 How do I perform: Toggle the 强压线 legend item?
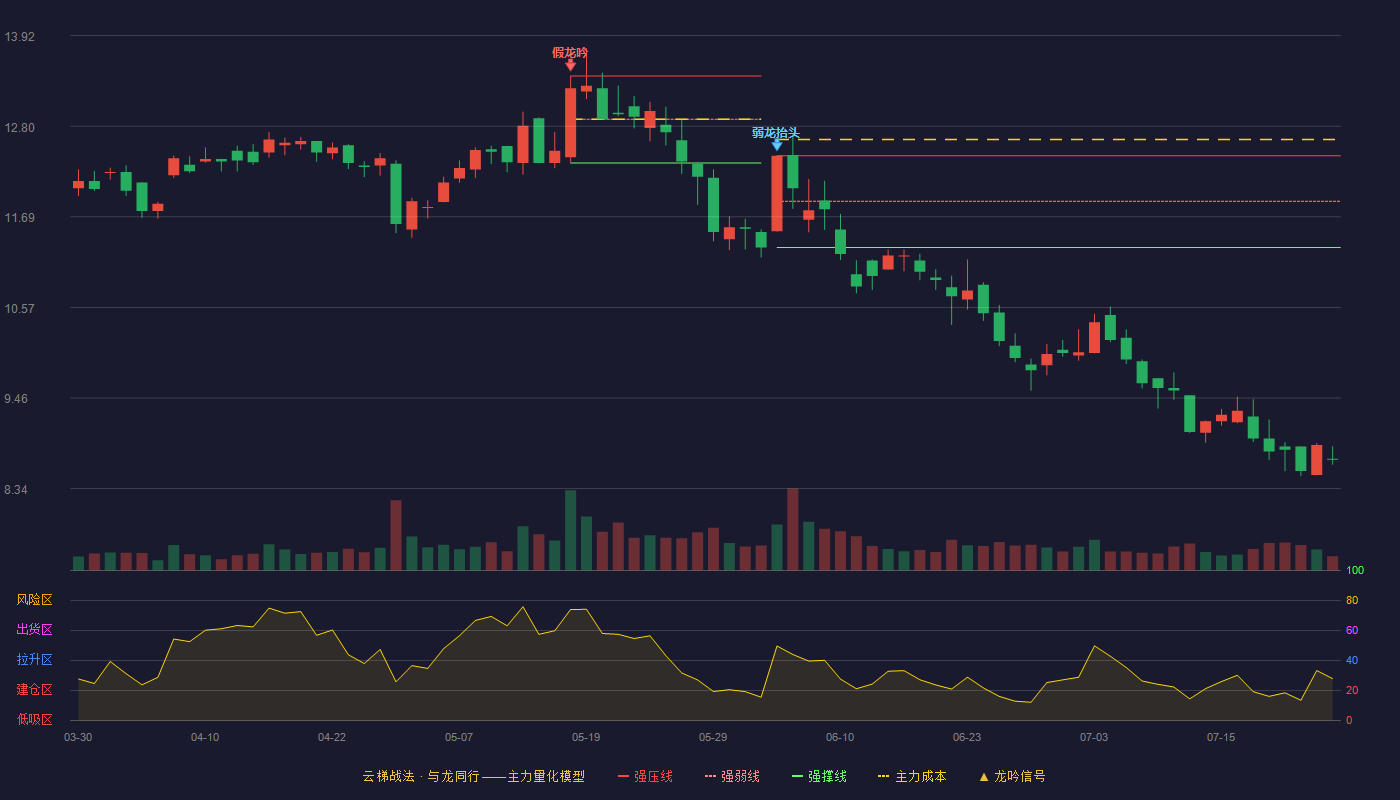(x=645, y=776)
